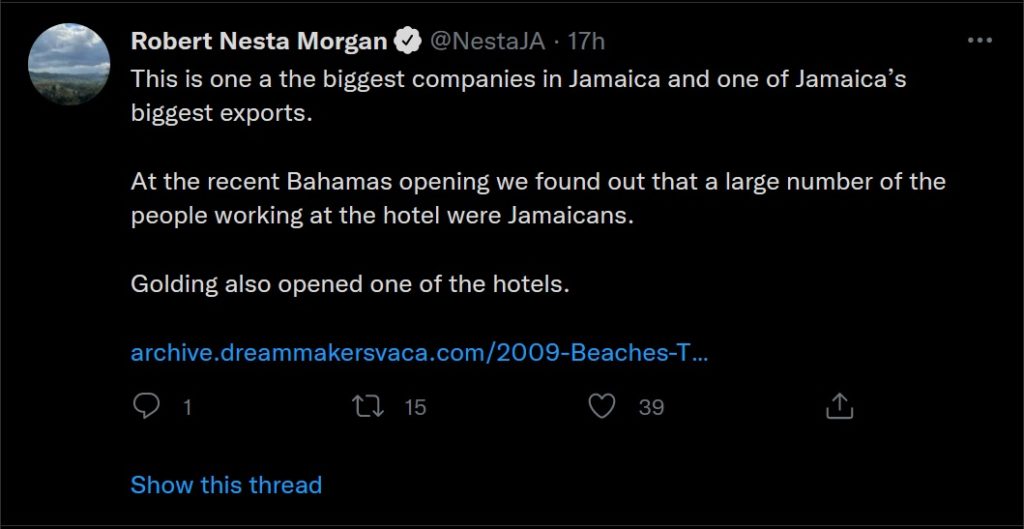Screen dimensions: 1024x529
Task: Click the retweet count of 15
Action: 415,407
